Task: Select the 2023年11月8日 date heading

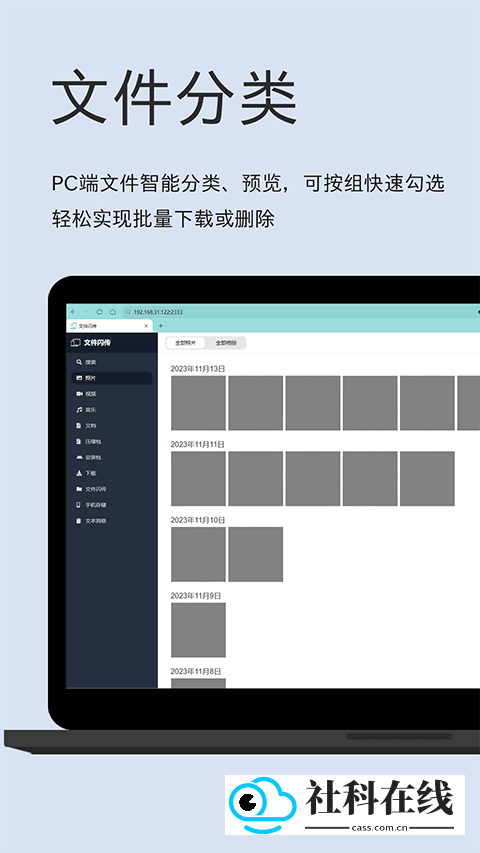Action: click(196, 671)
